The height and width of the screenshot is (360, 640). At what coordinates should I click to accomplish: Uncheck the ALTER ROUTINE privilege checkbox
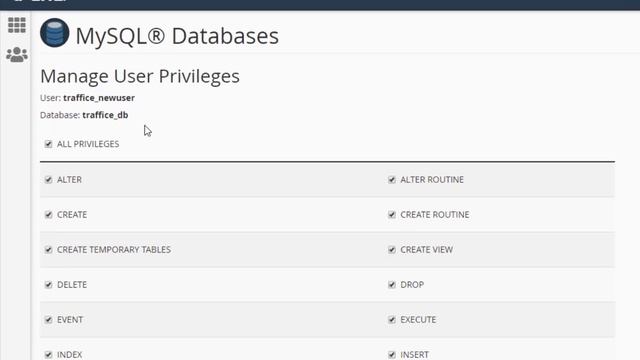point(392,180)
